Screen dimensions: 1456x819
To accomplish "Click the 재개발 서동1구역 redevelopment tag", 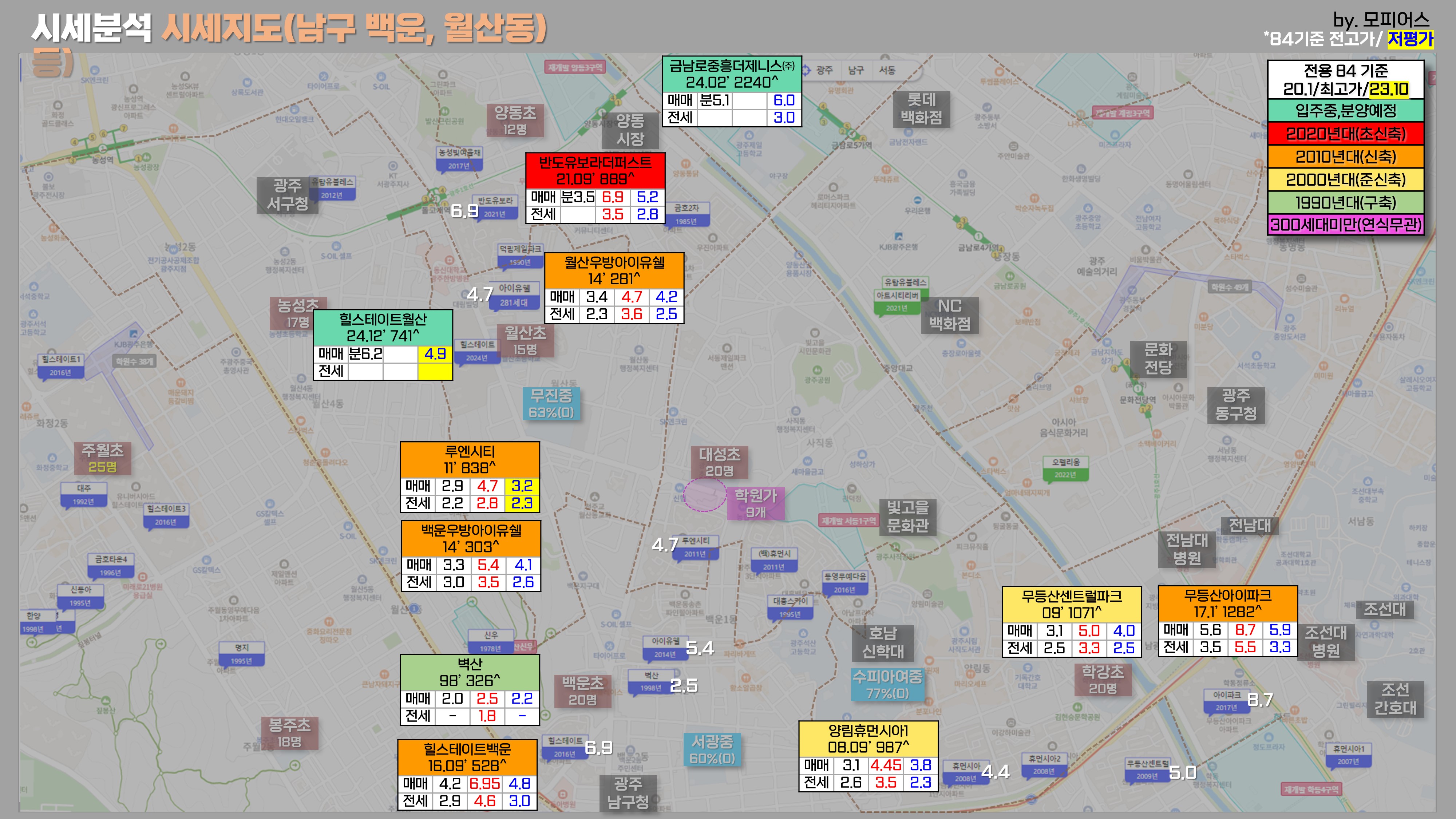I will [848, 521].
